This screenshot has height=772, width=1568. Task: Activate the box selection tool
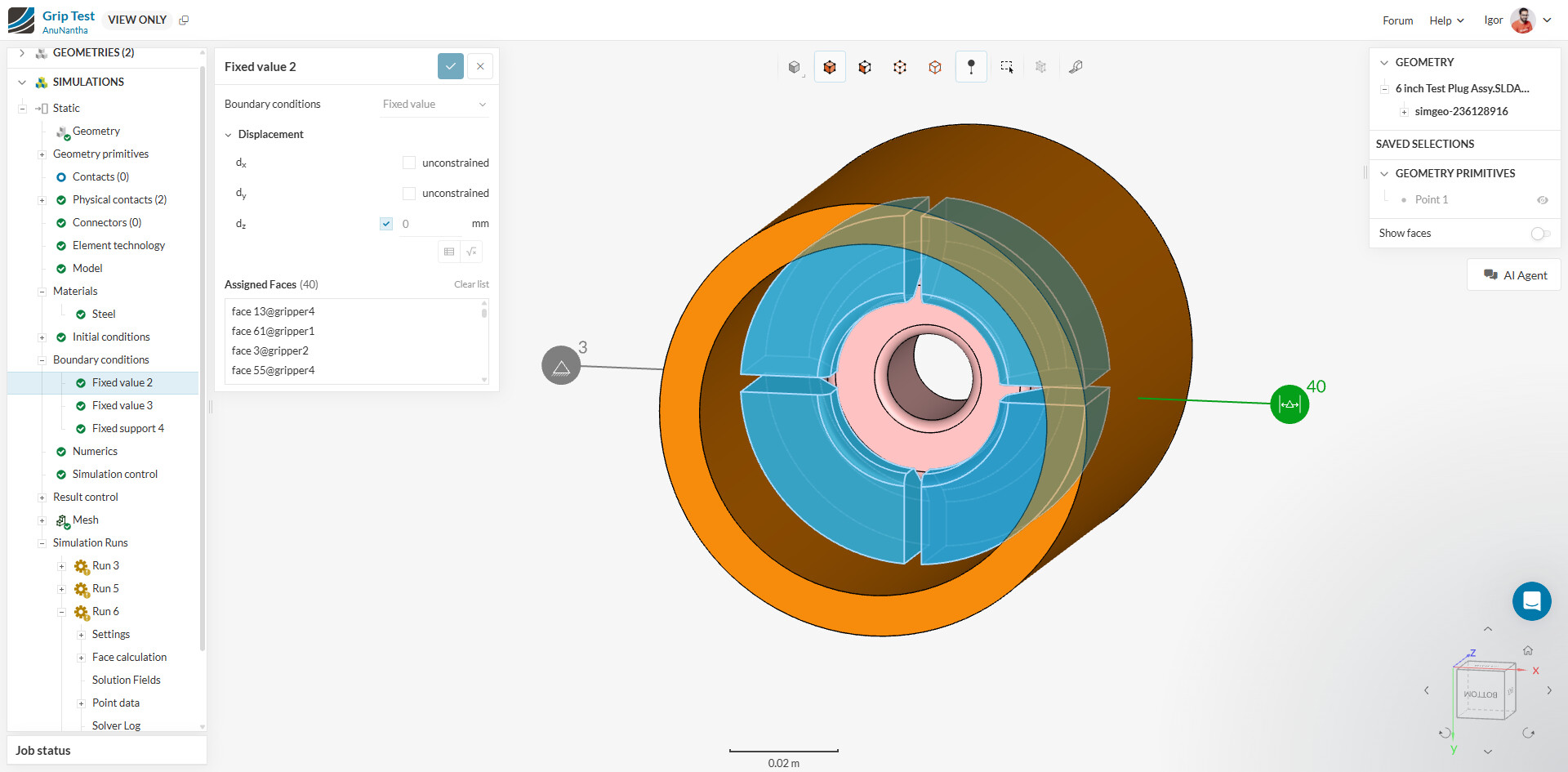tap(1006, 67)
